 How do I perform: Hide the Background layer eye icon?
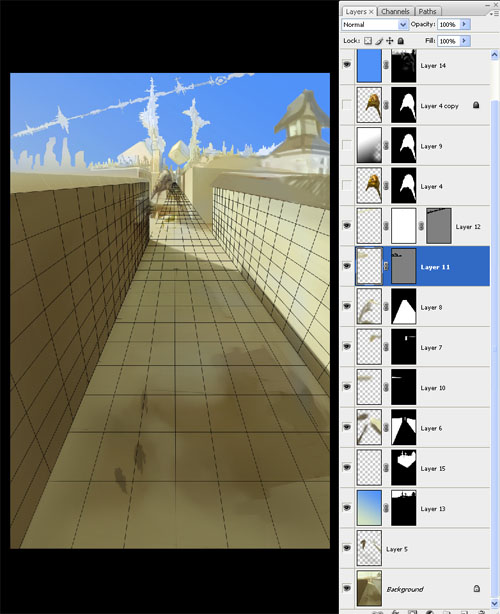pos(347,588)
